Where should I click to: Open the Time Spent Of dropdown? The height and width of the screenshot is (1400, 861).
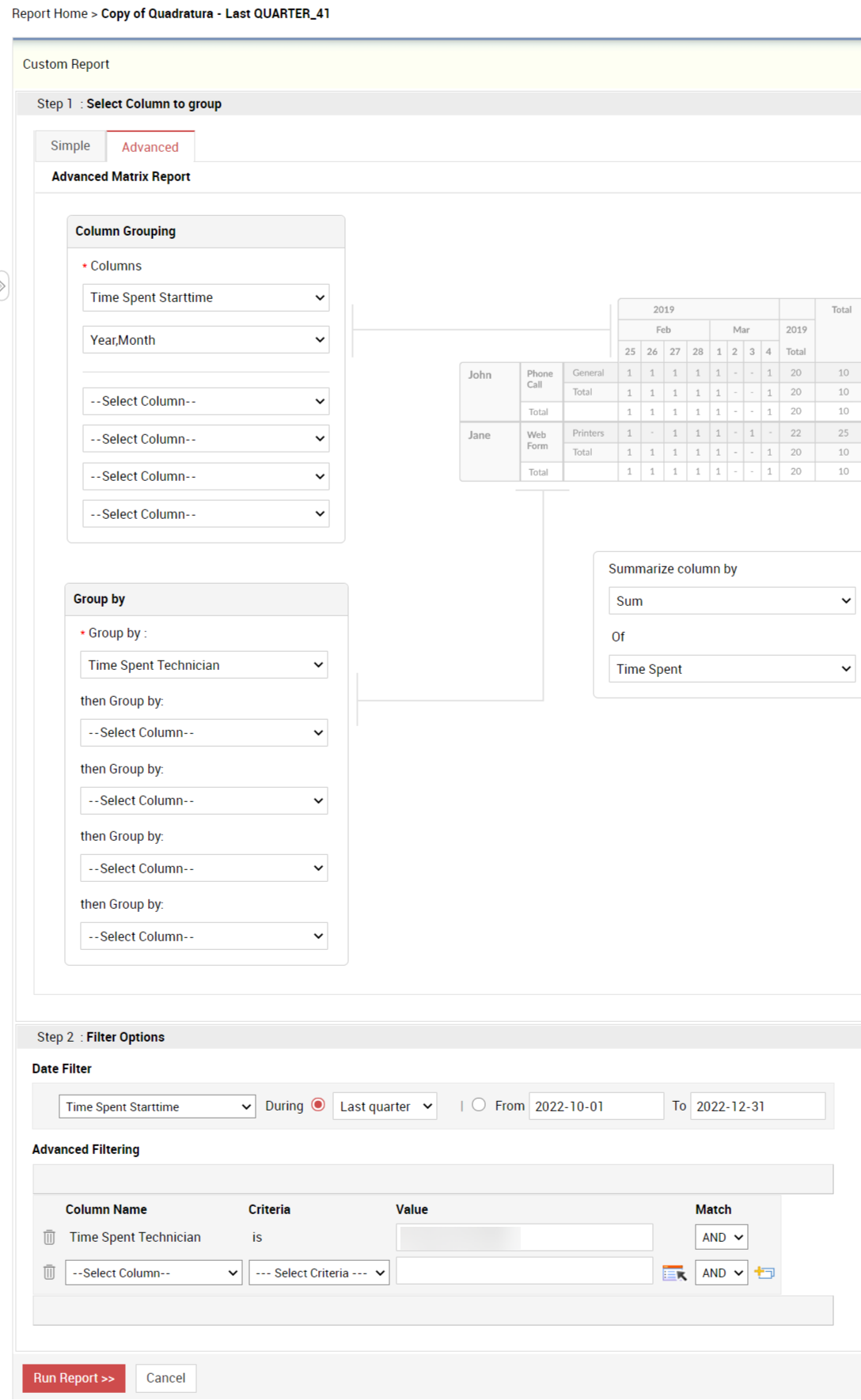click(x=732, y=669)
